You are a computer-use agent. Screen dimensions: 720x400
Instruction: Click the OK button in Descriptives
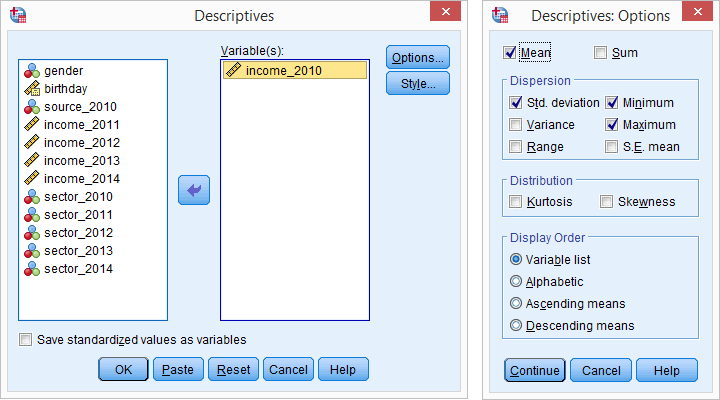pyautogui.click(x=123, y=370)
